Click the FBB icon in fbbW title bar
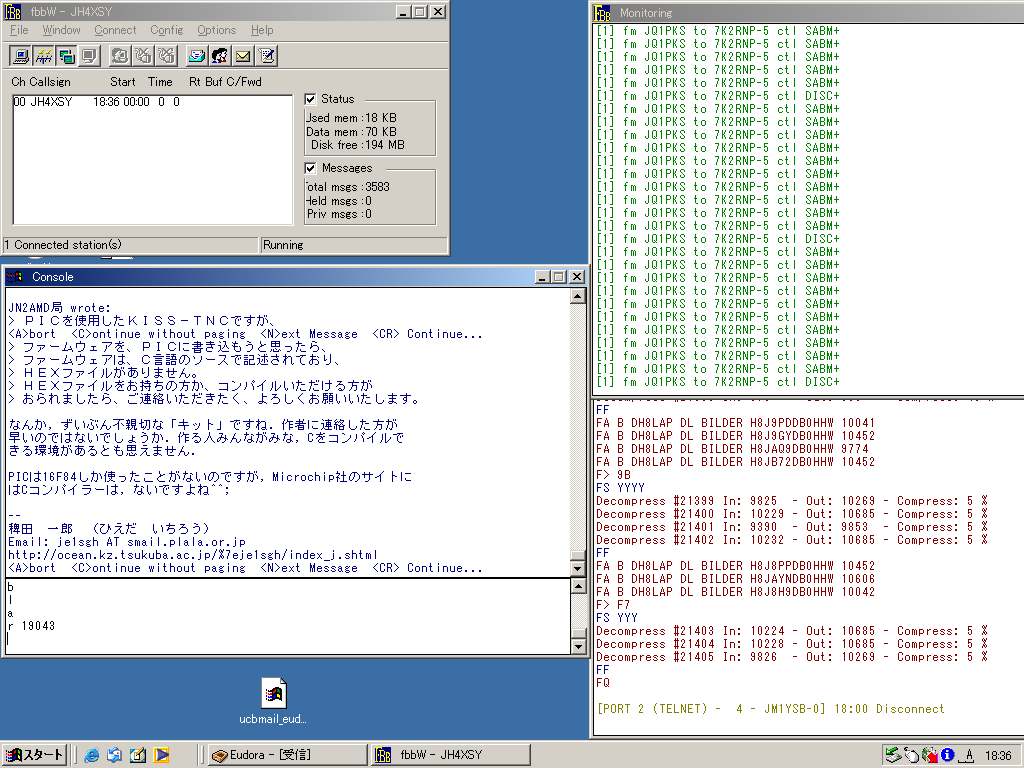Image resolution: width=1024 pixels, height=768 pixels. coord(14,12)
